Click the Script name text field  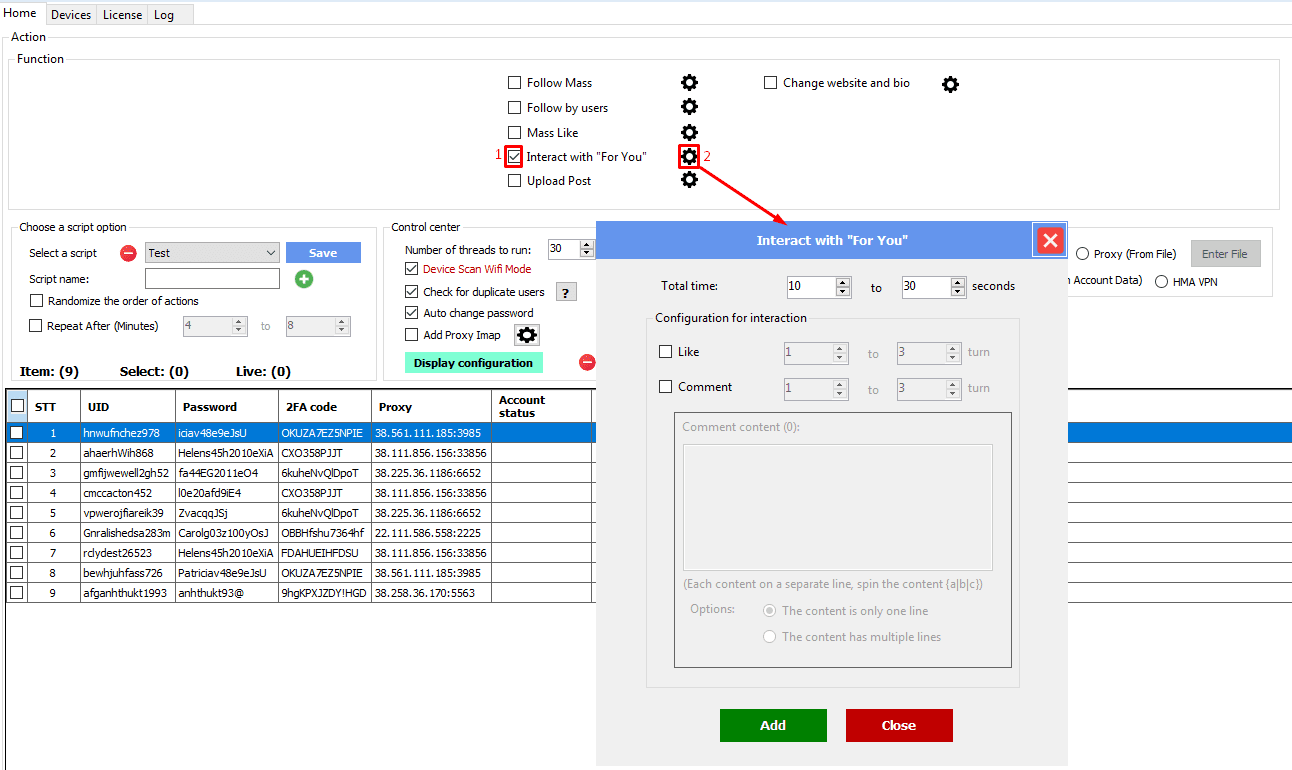212,279
